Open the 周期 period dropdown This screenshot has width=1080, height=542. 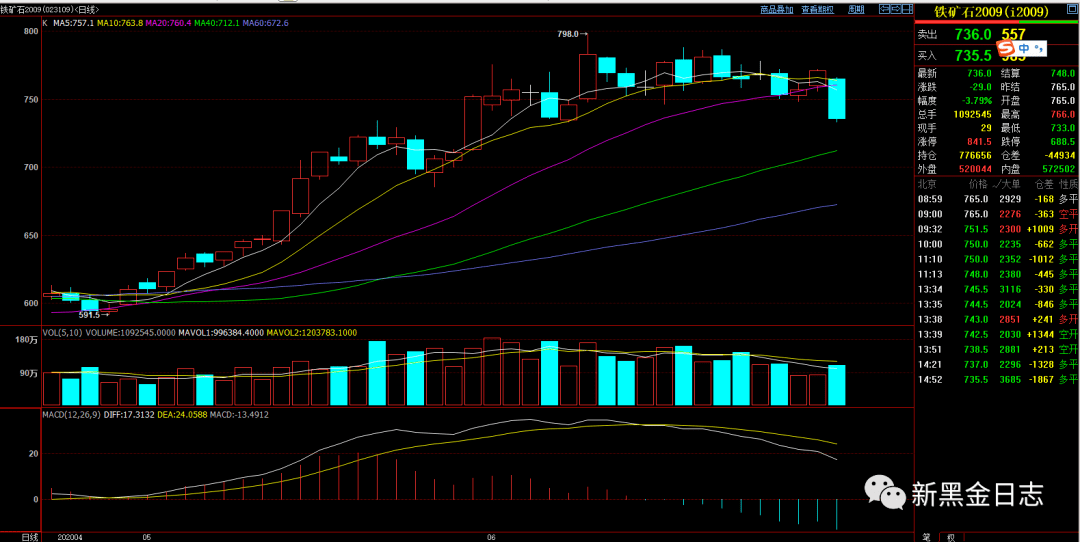(856, 9)
